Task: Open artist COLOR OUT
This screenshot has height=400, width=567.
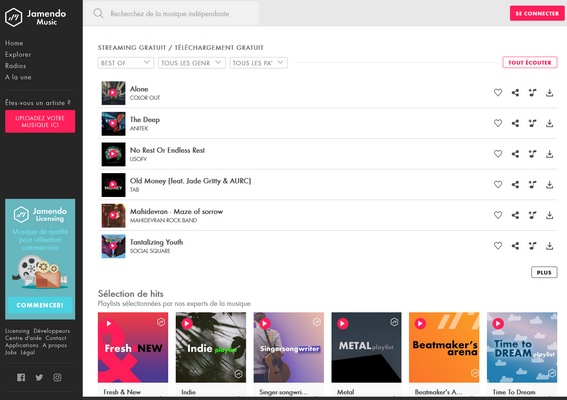Action: (x=145, y=98)
